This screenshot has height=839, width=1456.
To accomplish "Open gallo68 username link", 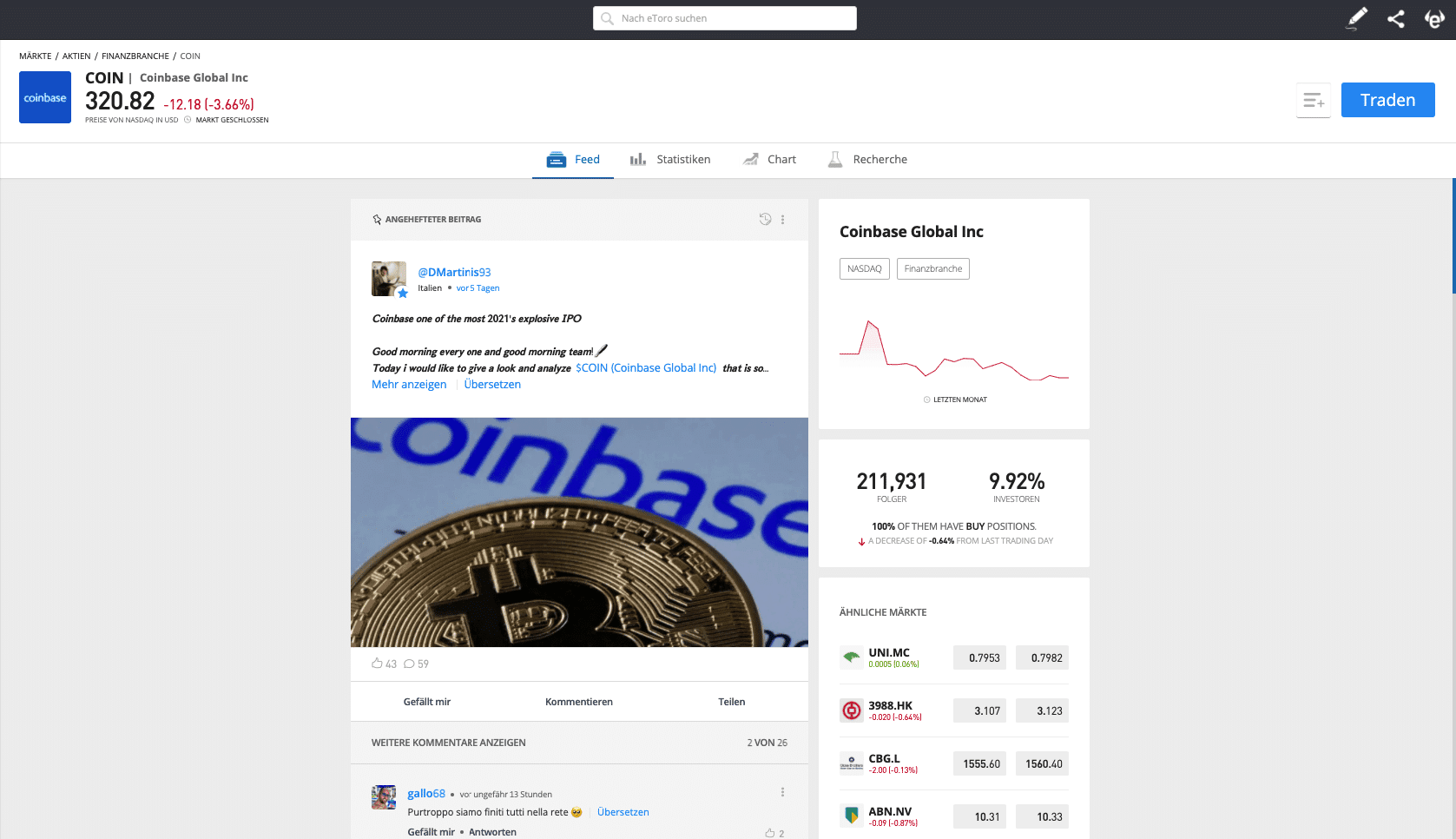I will [x=426, y=793].
